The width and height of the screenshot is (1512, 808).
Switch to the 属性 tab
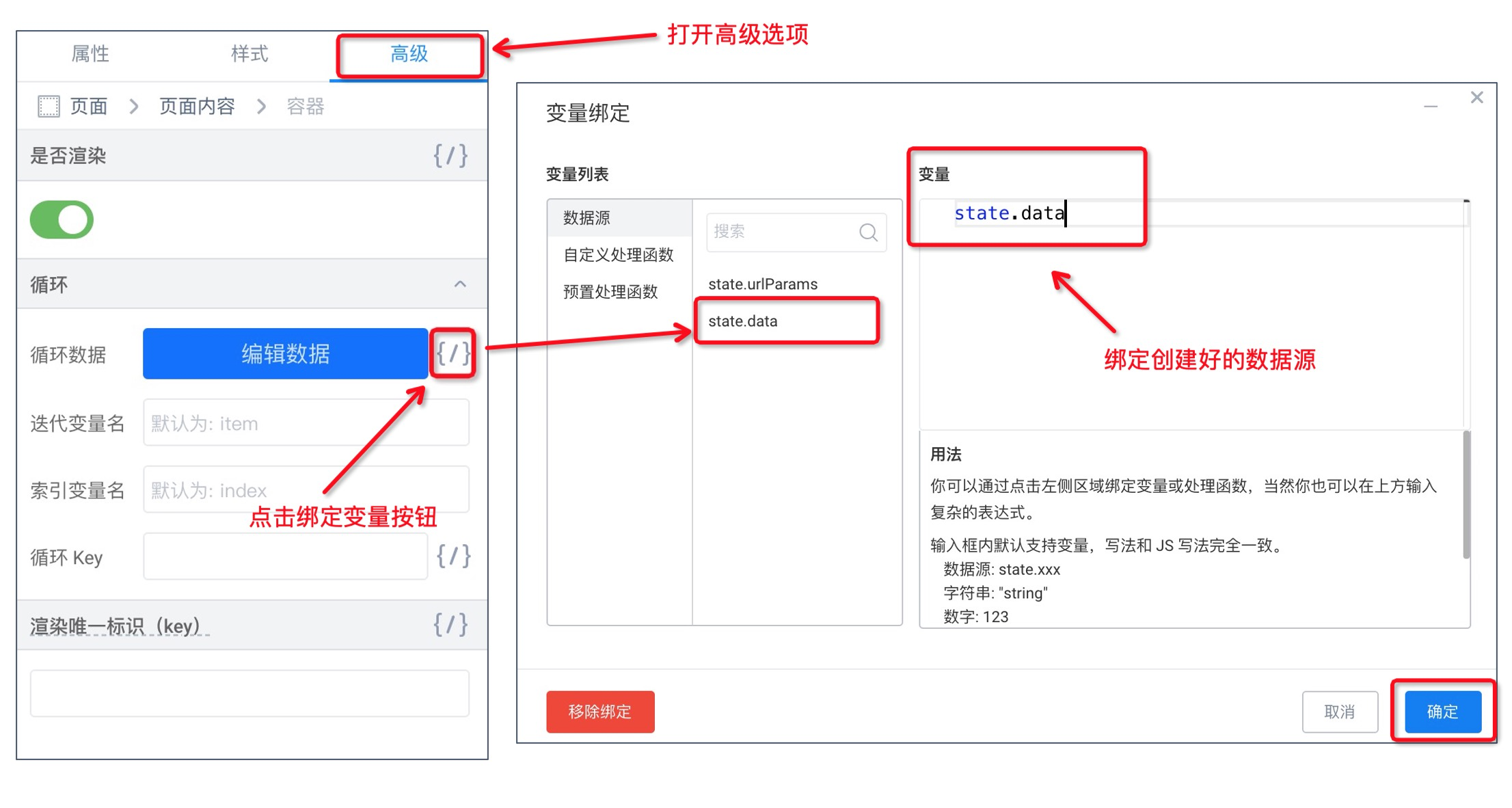(90, 54)
